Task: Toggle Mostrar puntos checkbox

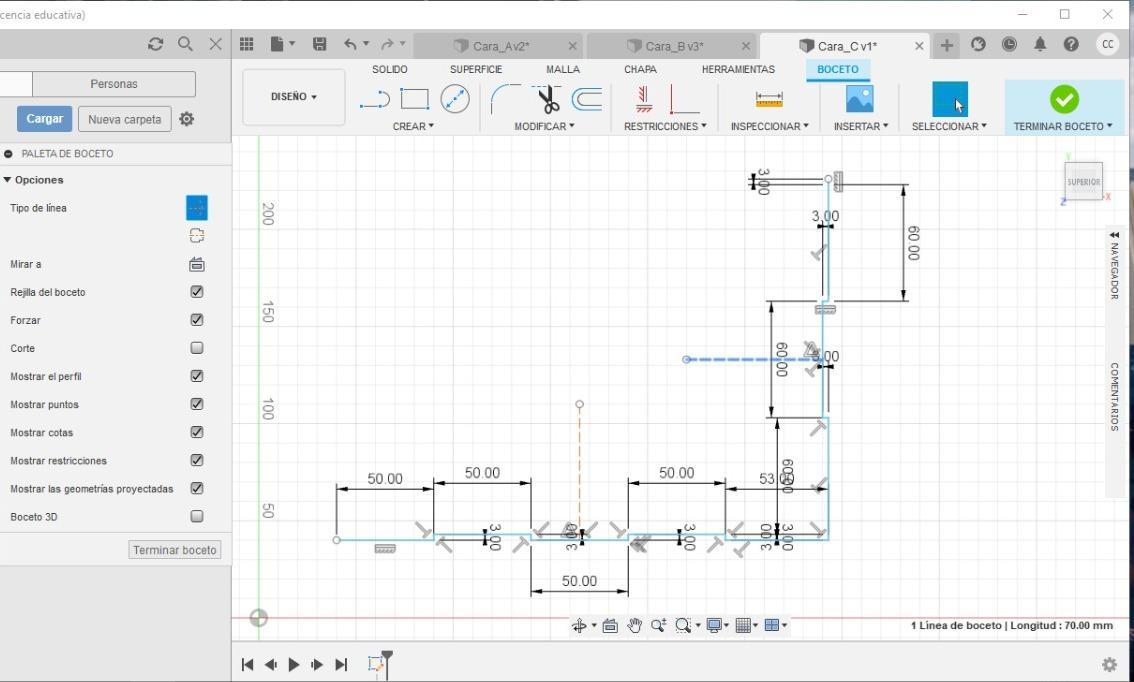Action: [x=197, y=404]
